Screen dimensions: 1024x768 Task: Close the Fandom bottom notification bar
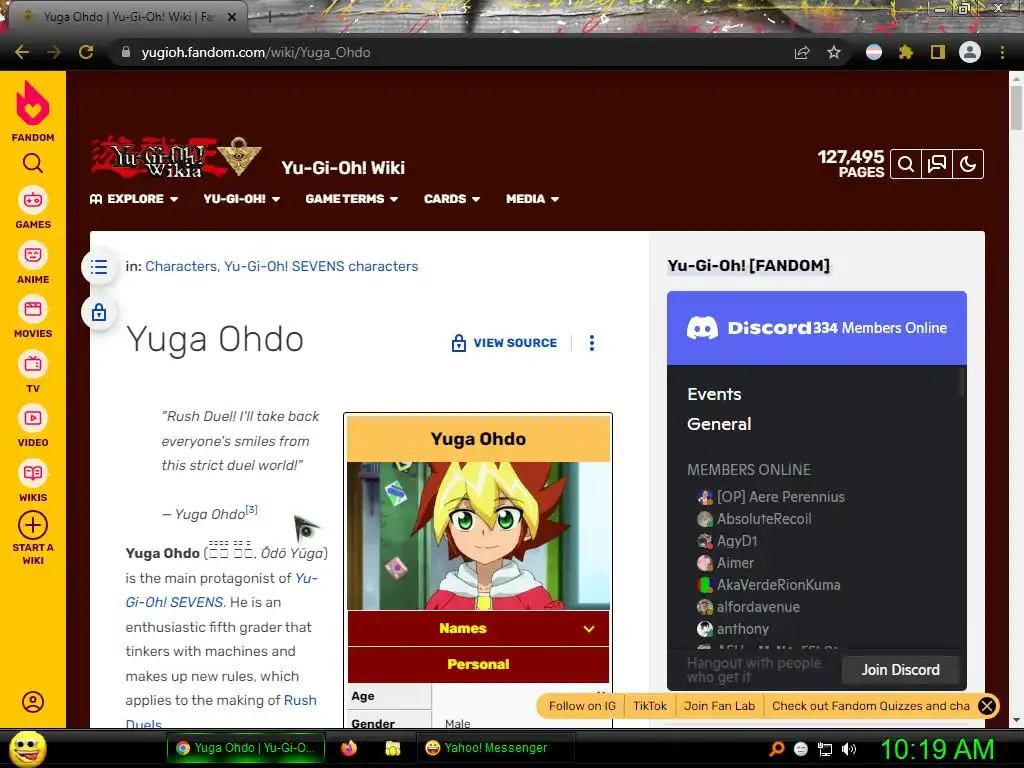(x=987, y=706)
